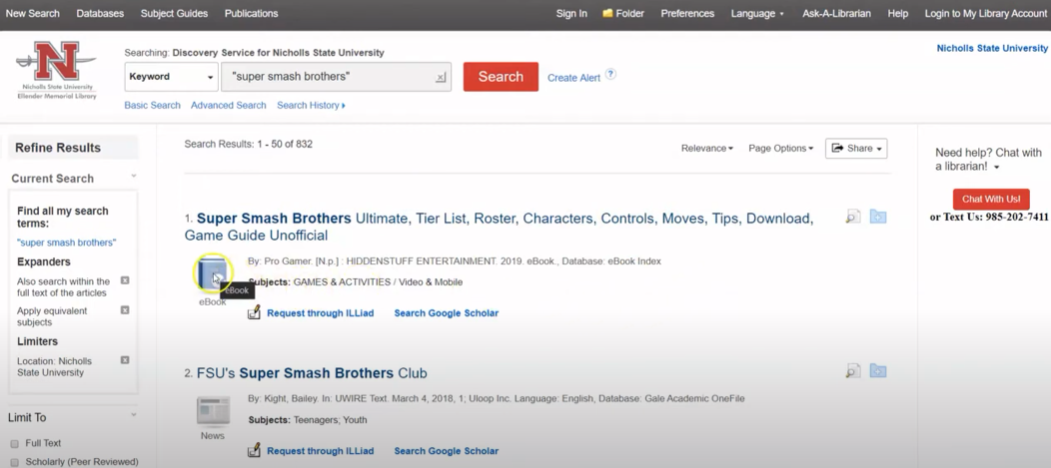This screenshot has height=468, width=1051.
Task: Preview result 2 with magnifier icon
Action: pos(853,371)
